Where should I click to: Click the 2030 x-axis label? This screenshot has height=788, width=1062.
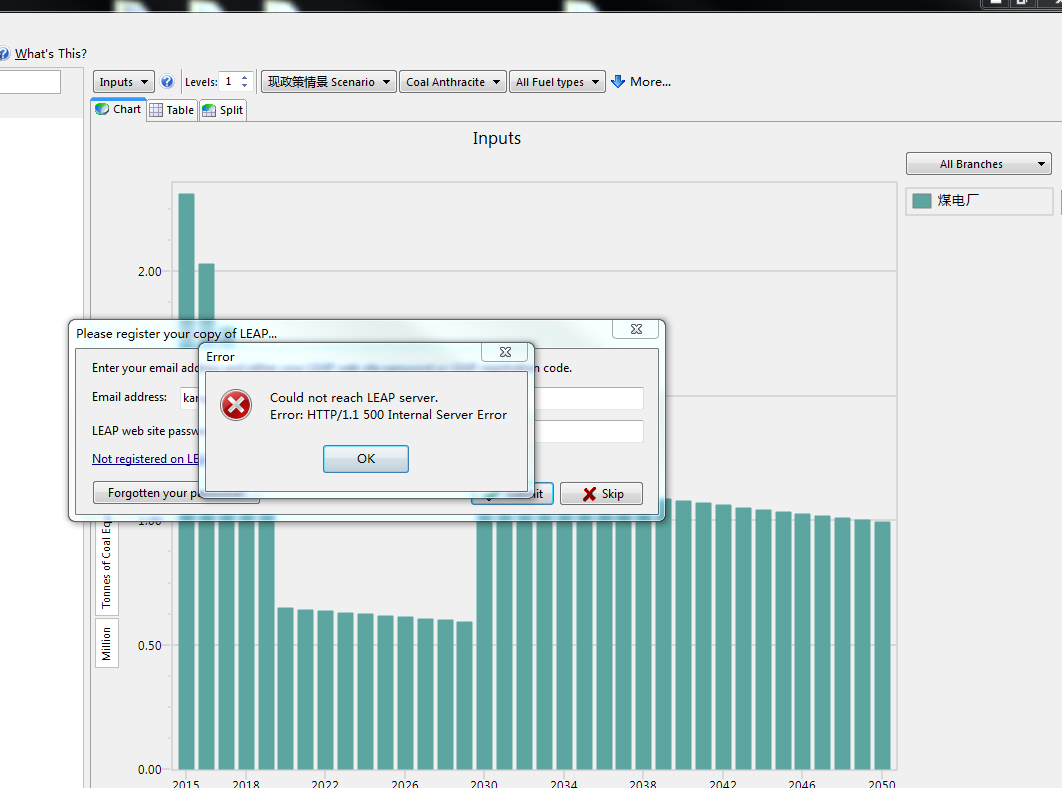click(x=484, y=783)
